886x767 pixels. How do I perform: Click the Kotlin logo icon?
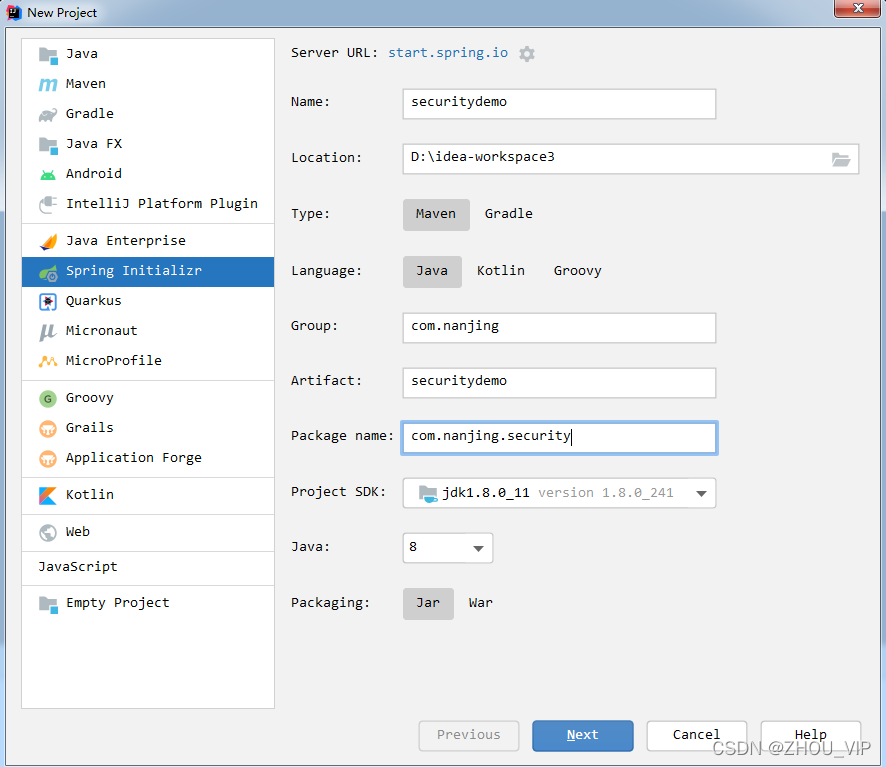(48, 496)
